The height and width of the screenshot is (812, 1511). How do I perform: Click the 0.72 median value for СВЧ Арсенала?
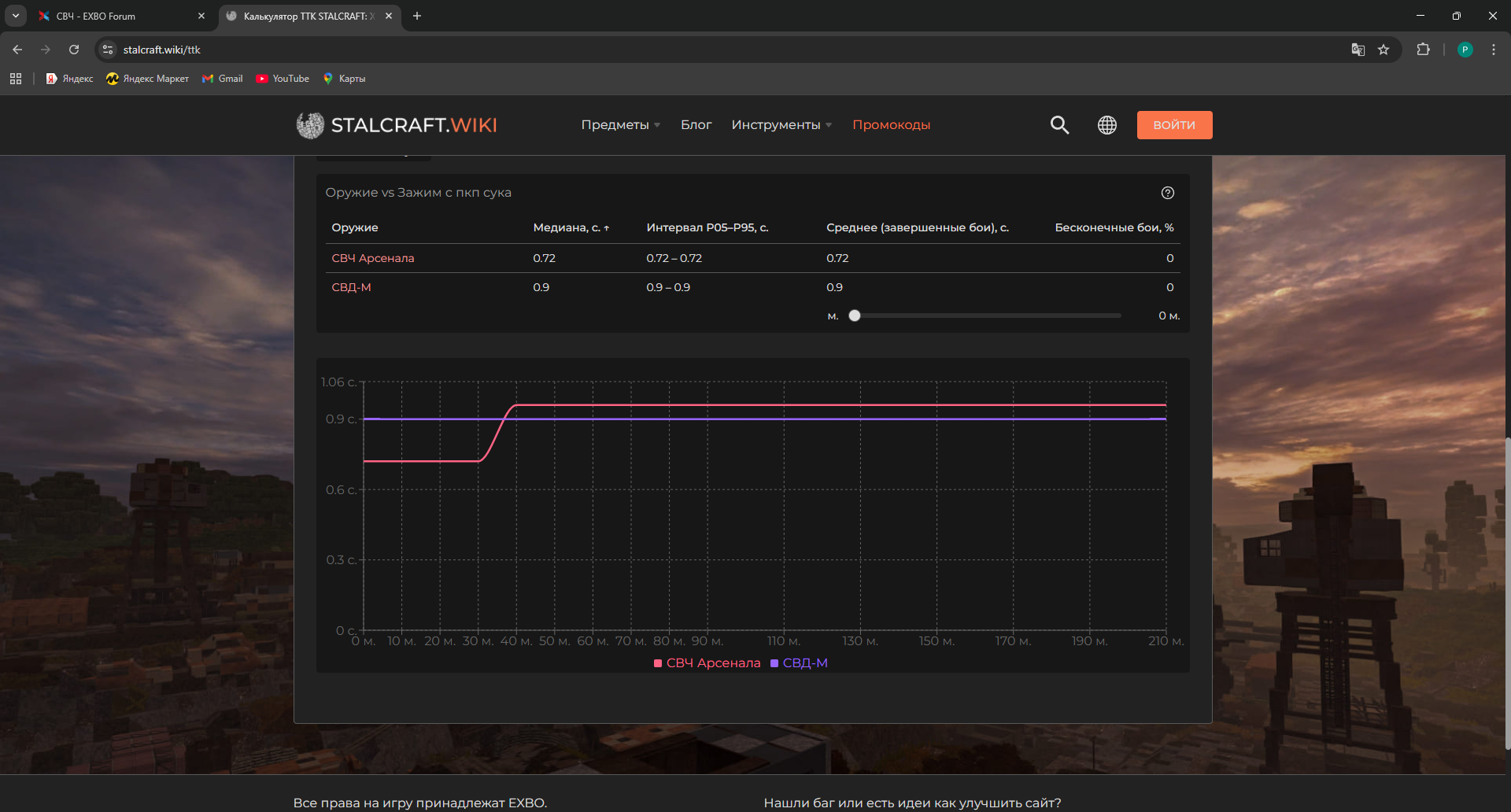coord(544,258)
